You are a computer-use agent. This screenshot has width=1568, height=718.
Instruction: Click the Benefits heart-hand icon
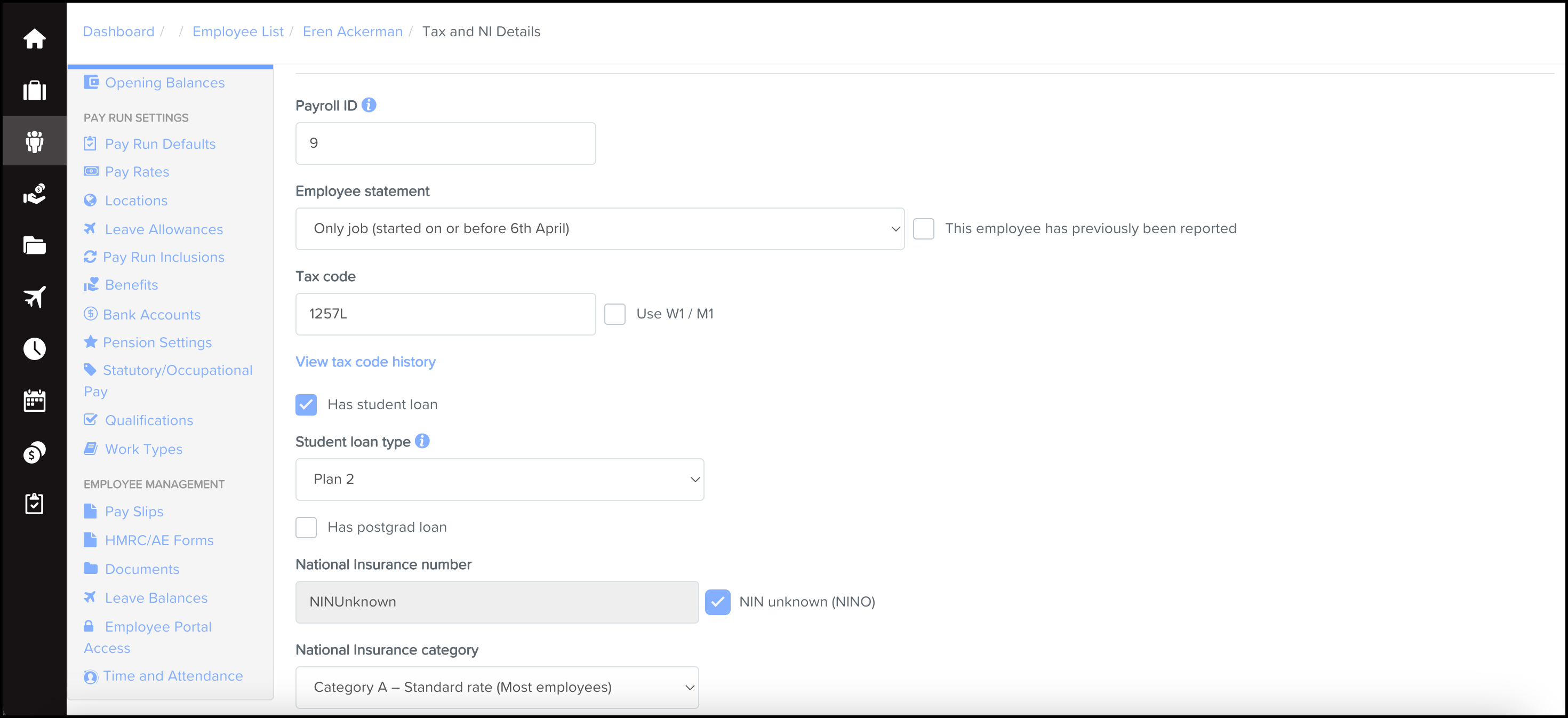[91, 284]
